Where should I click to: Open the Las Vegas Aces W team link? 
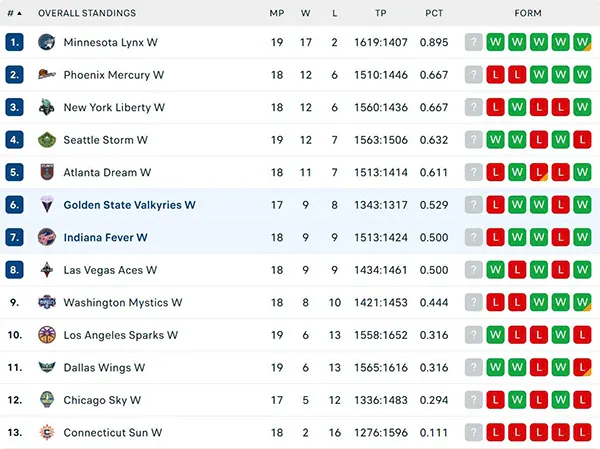(x=110, y=270)
